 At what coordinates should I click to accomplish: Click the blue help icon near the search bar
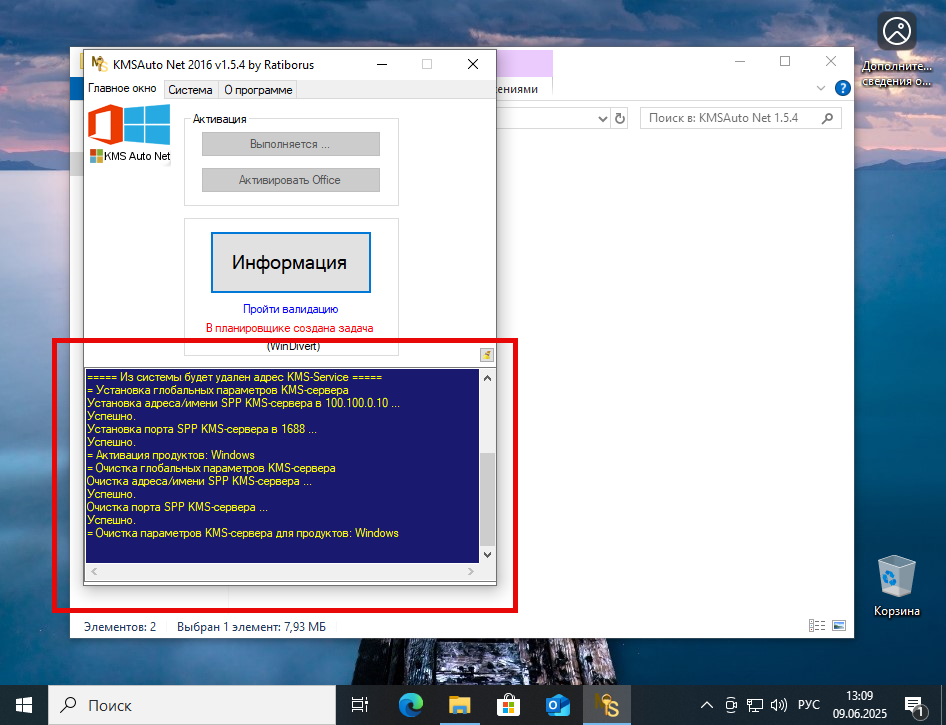point(842,87)
